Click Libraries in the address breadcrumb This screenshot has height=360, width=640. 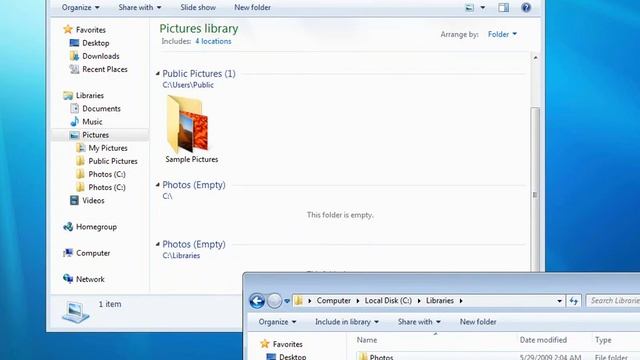coord(440,301)
